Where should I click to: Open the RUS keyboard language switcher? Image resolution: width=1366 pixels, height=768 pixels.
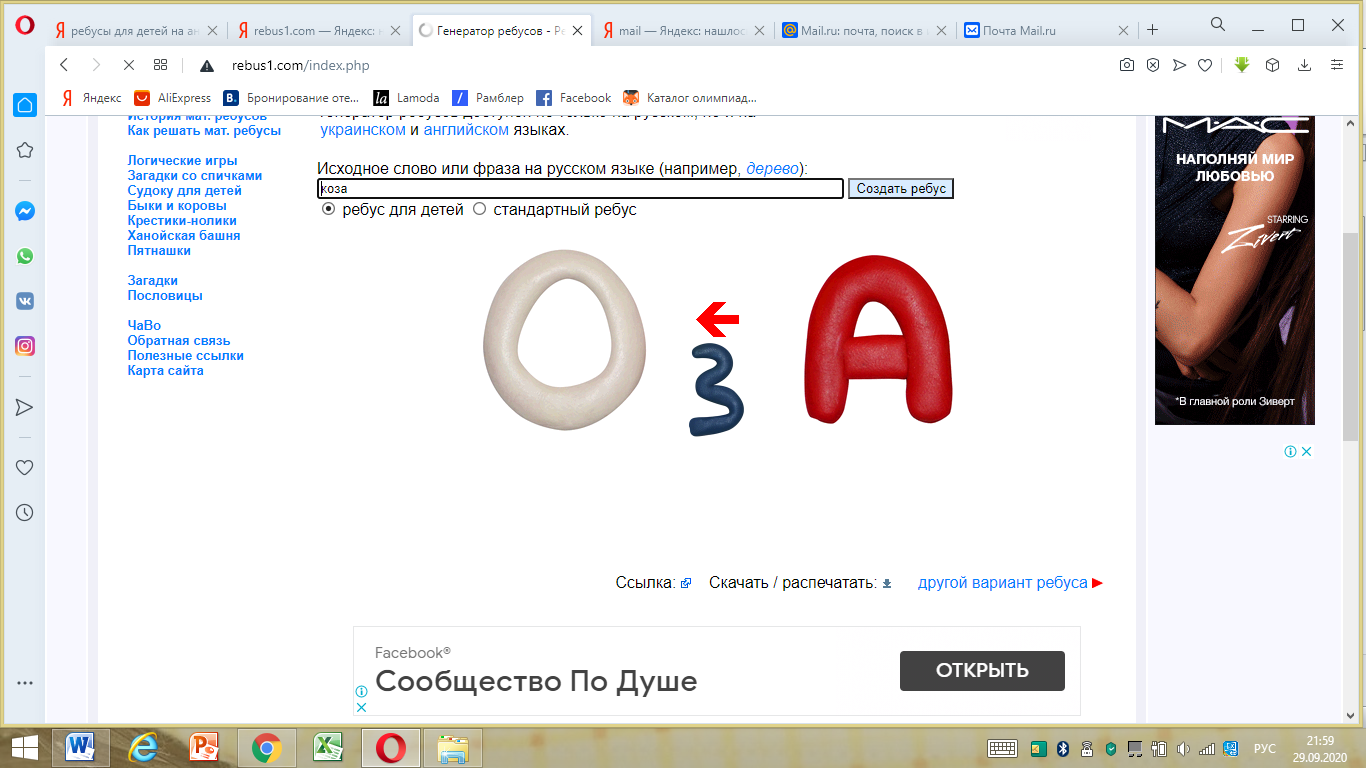pyautogui.click(x=1265, y=749)
